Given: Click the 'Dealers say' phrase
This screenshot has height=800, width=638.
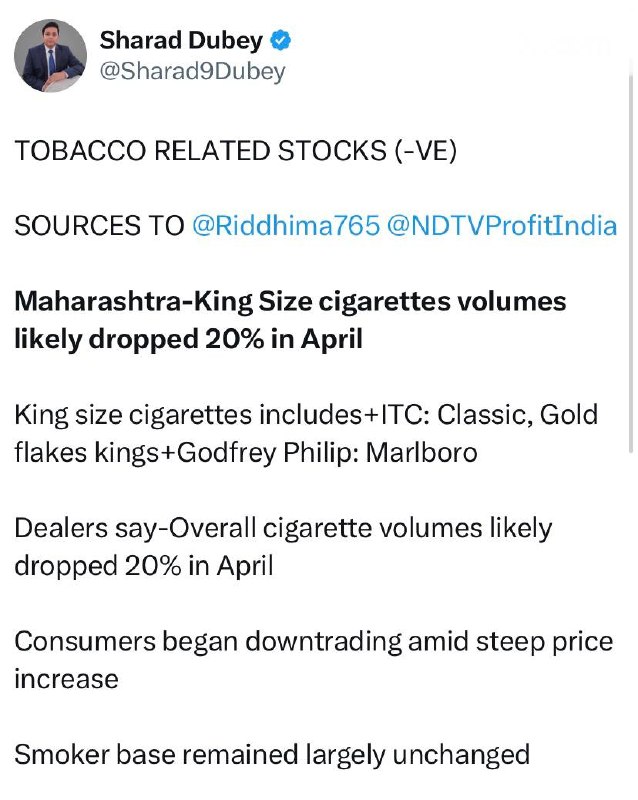Looking at the screenshot, I should (82, 527).
